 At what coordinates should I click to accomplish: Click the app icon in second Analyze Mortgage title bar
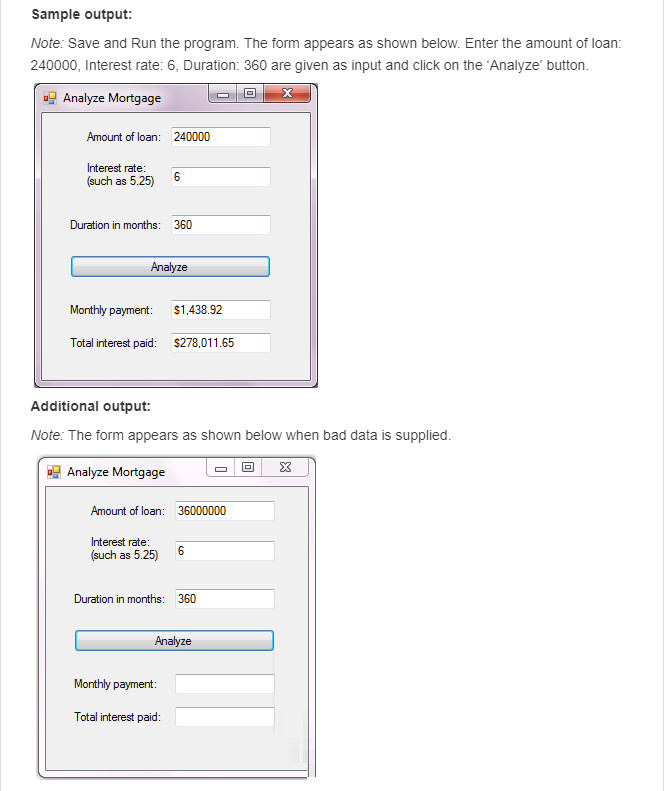coord(54,472)
